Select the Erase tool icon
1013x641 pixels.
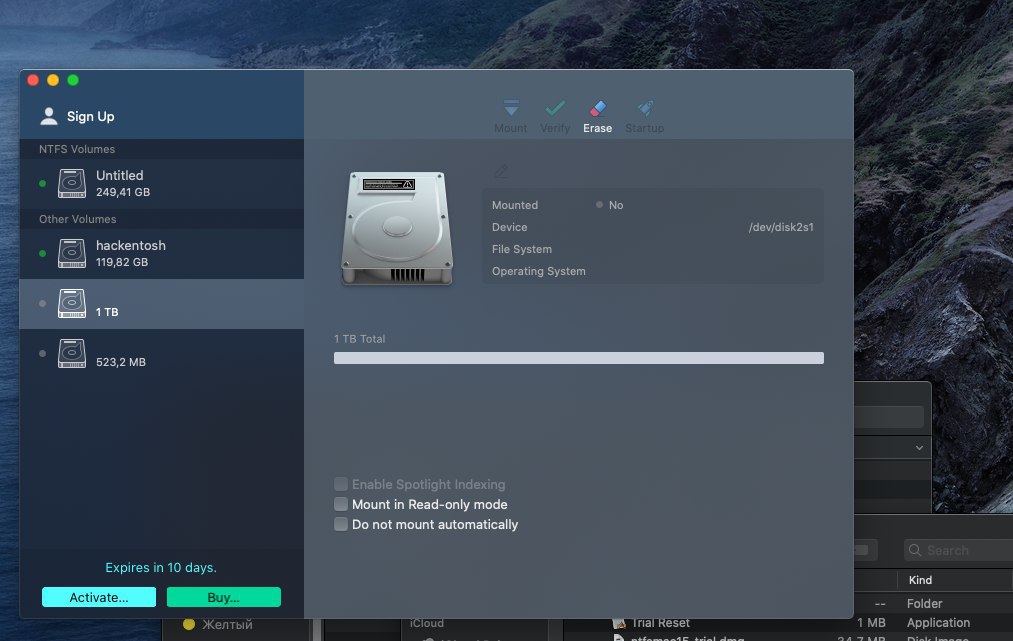598,108
